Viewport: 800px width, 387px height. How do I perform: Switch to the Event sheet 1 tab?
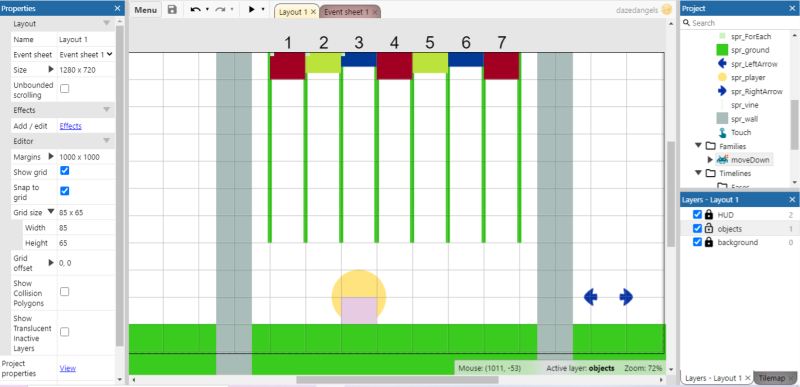(346, 12)
